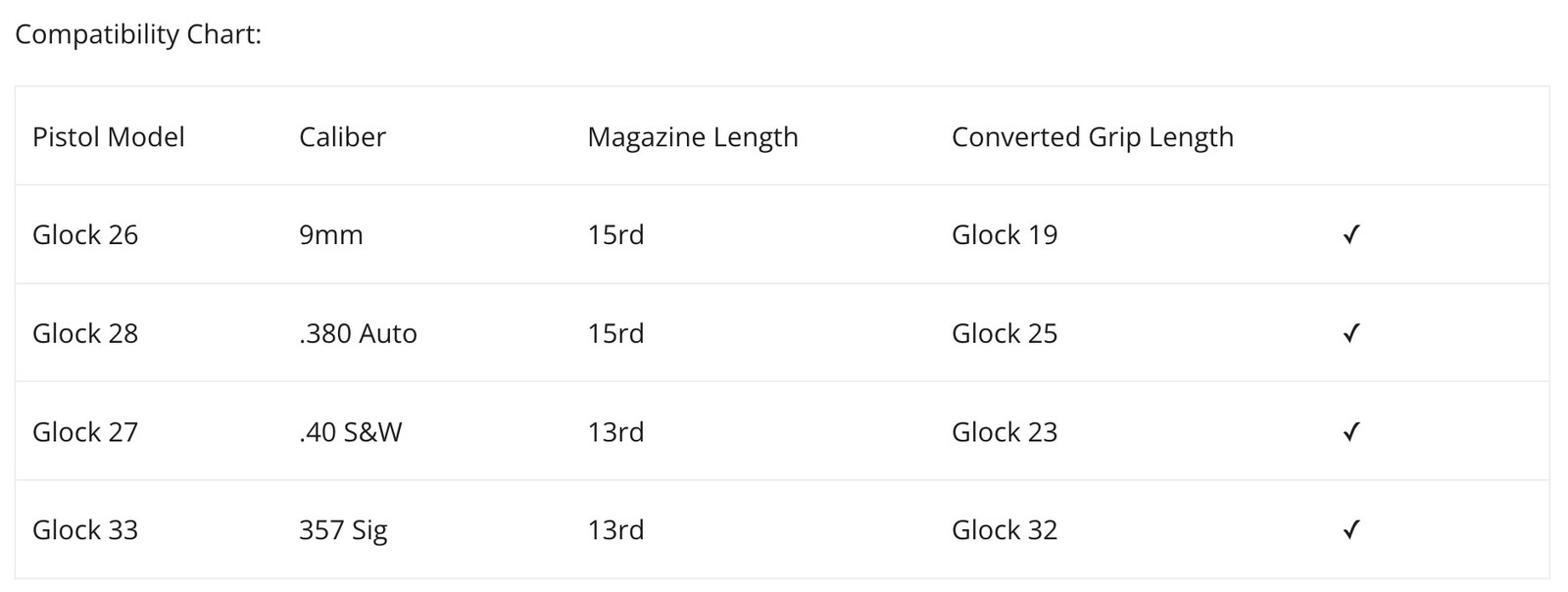
Task: Click the checkmark in the Glock 33 row
Action: point(1351,530)
